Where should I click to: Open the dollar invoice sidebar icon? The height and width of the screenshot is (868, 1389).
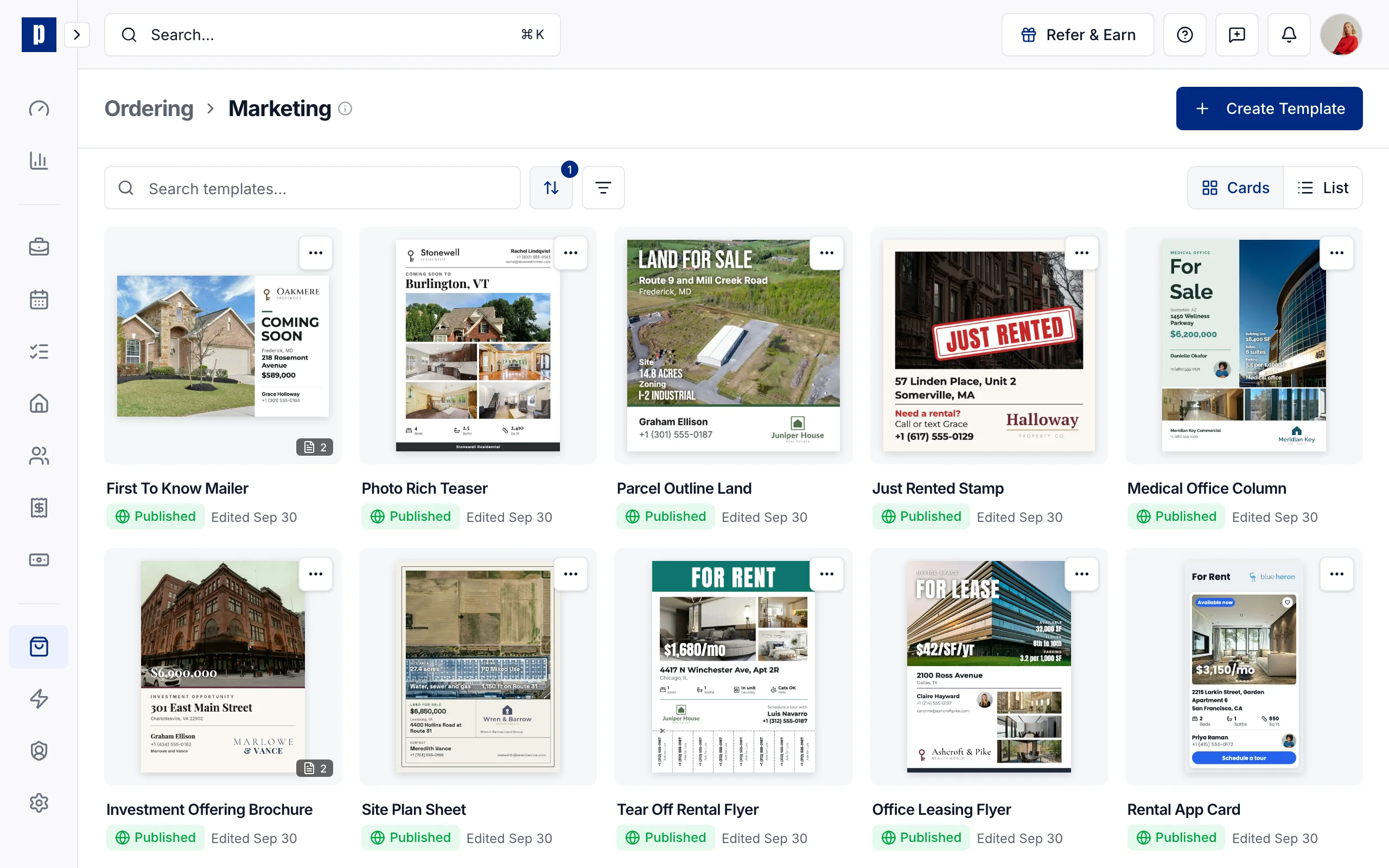pos(39,507)
